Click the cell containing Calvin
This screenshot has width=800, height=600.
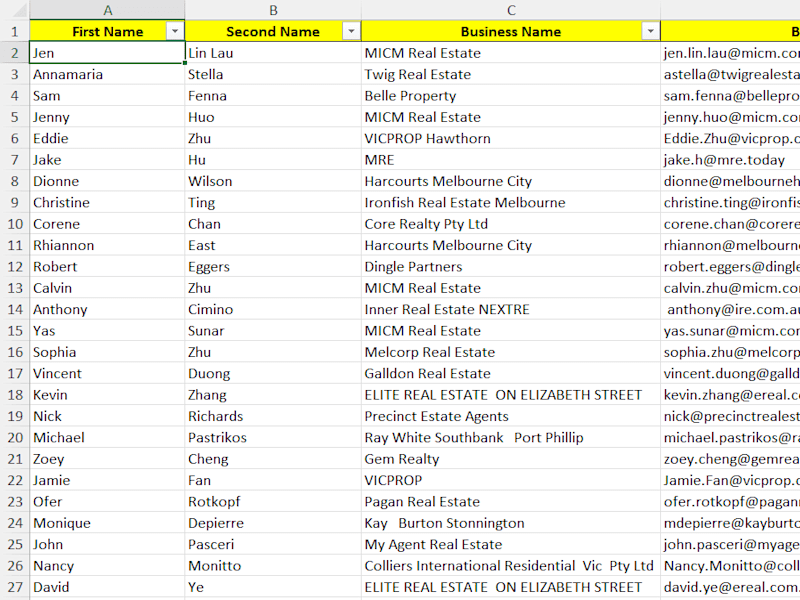(x=107, y=288)
